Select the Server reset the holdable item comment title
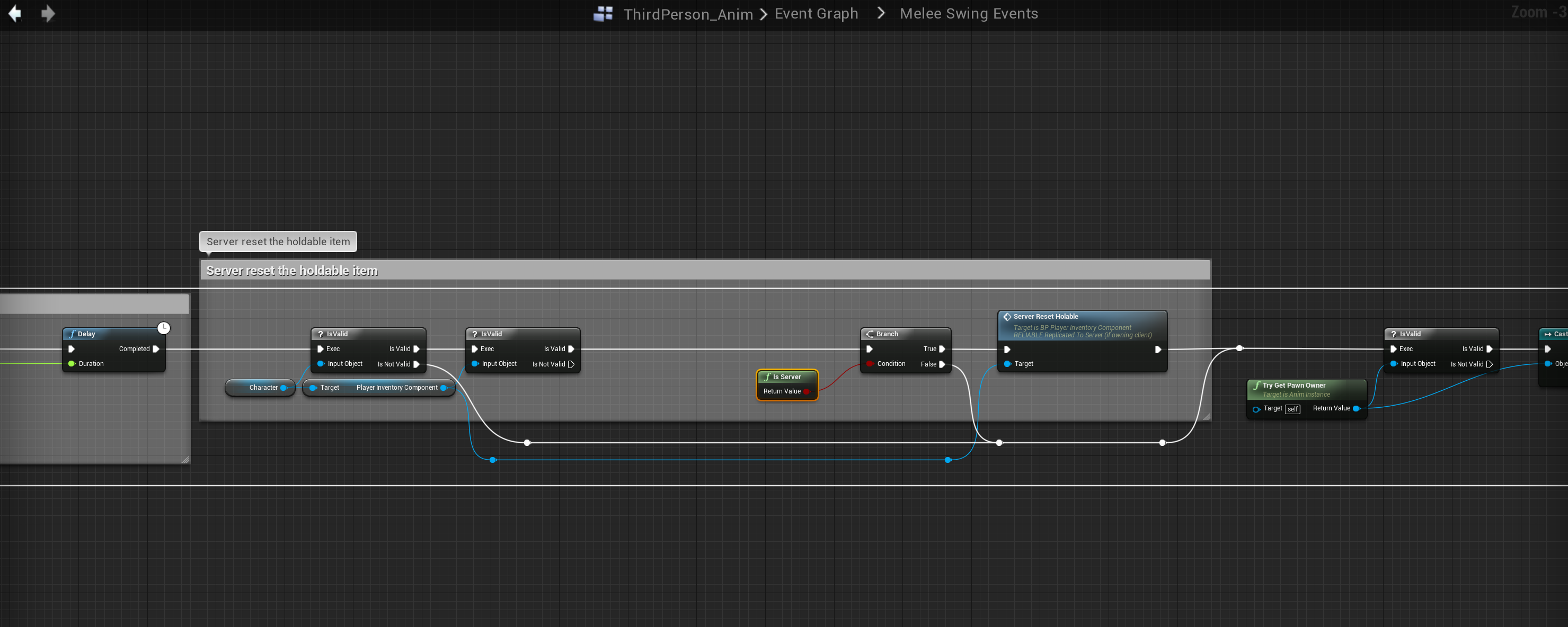The height and width of the screenshot is (627, 1568). coord(291,271)
